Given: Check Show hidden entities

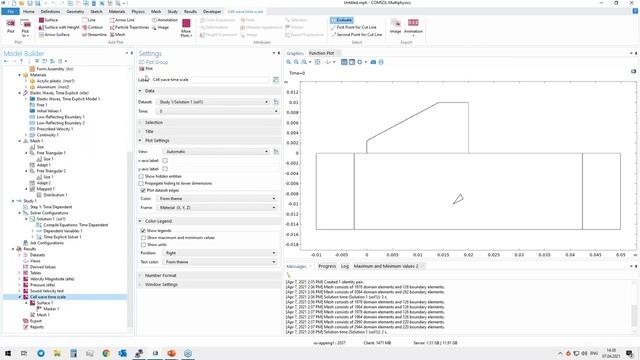Looking at the screenshot, I should point(141,176).
